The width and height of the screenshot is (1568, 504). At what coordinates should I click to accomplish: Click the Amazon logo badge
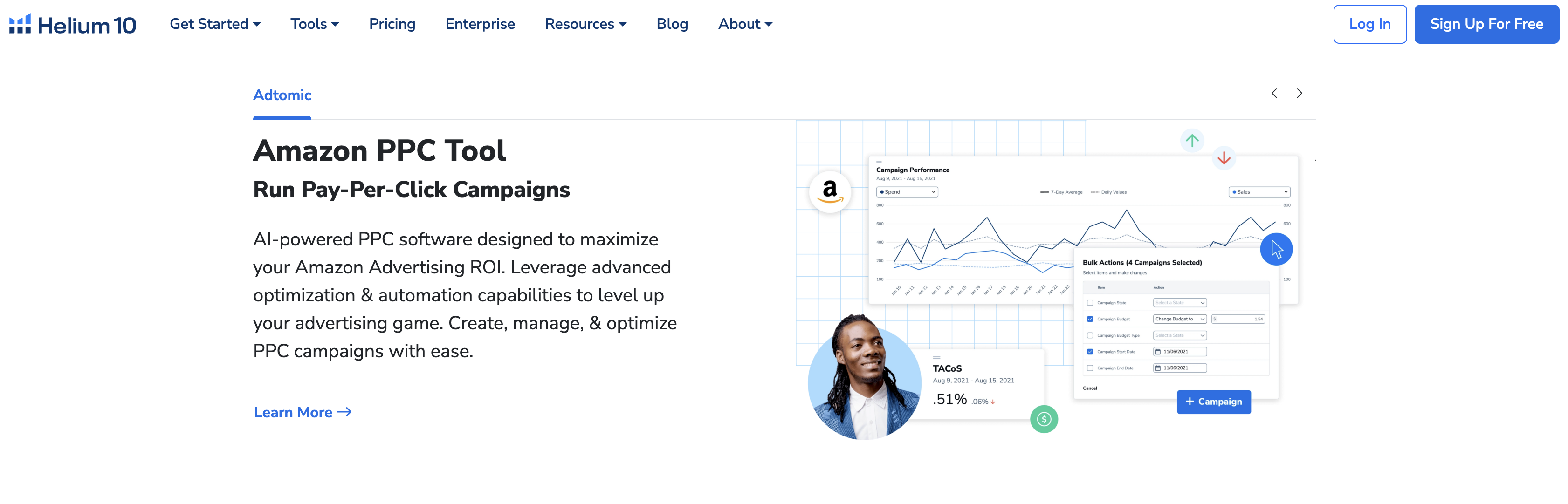click(829, 191)
